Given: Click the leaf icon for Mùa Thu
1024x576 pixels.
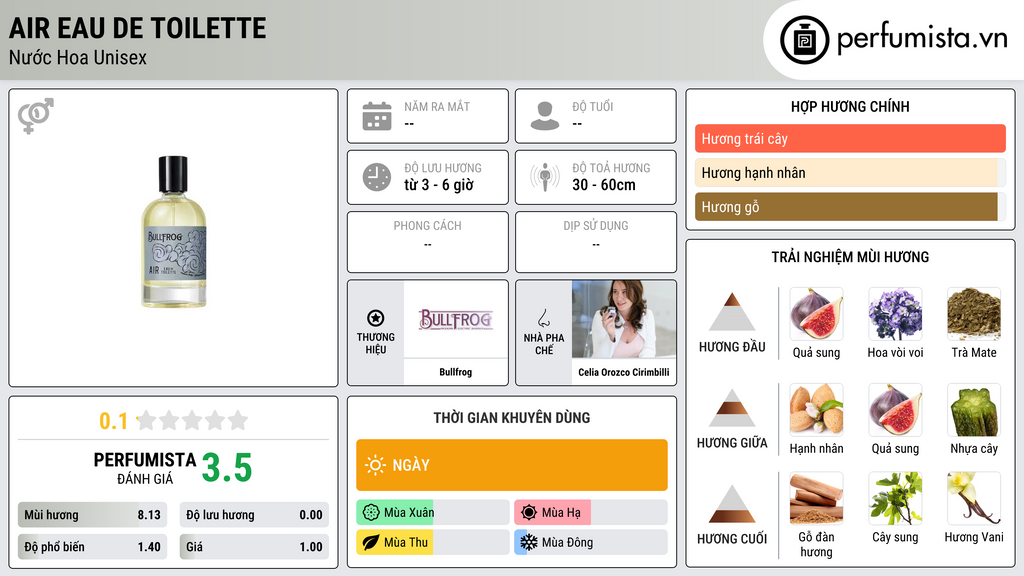Looking at the screenshot, I should click(371, 542).
